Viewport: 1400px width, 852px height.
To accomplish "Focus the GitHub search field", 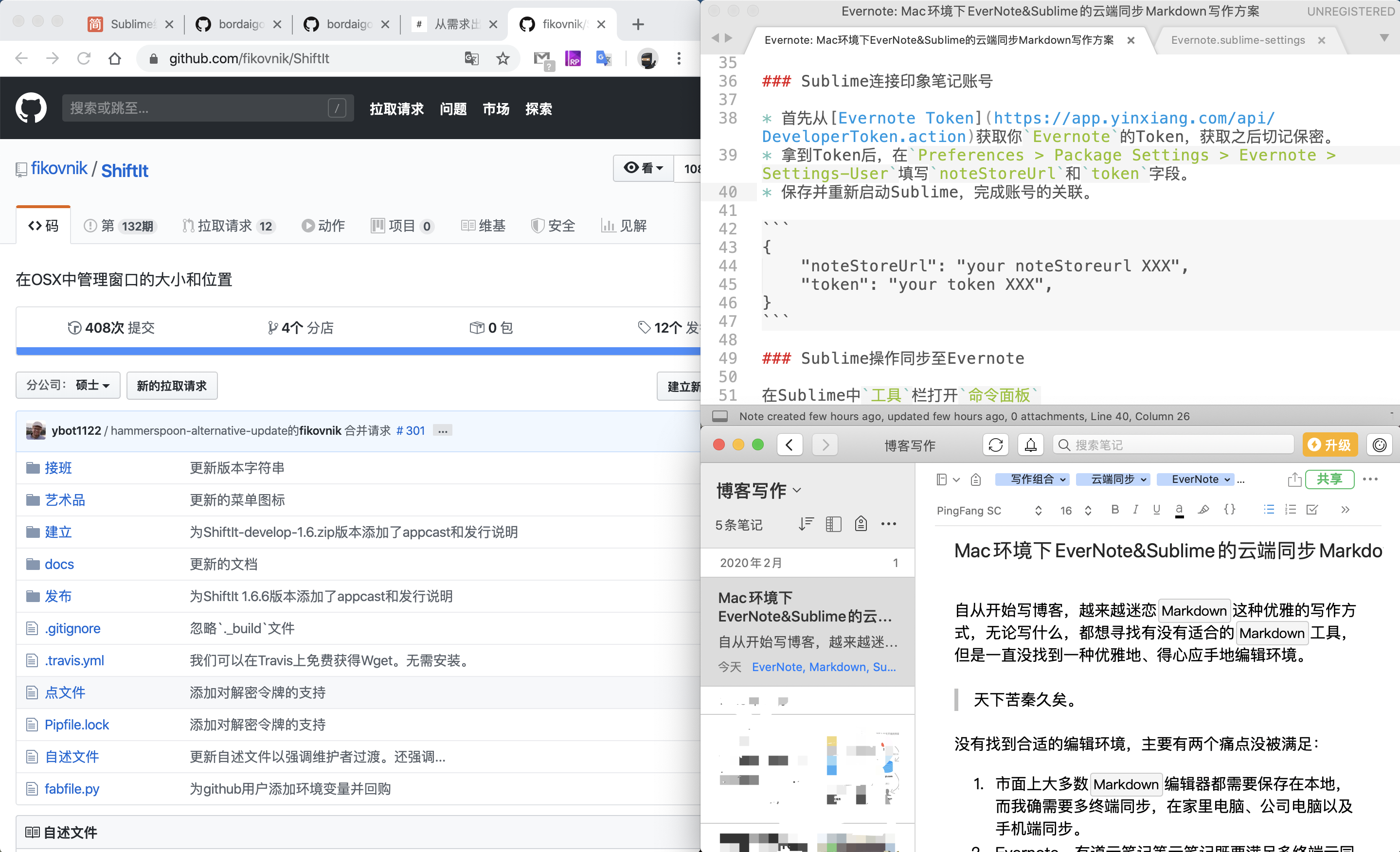I will [207, 108].
